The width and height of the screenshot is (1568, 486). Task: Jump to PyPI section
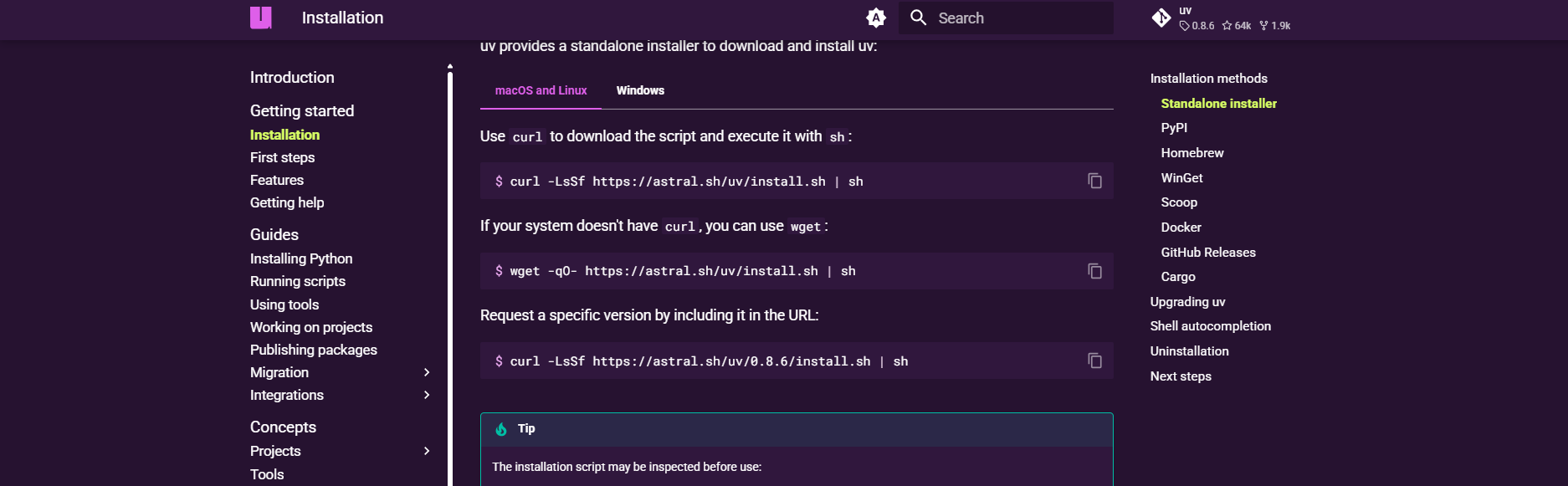click(x=1174, y=127)
